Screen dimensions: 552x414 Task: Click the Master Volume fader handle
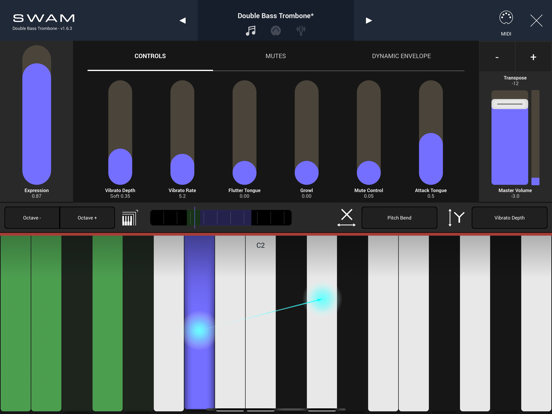pos(510,104)
